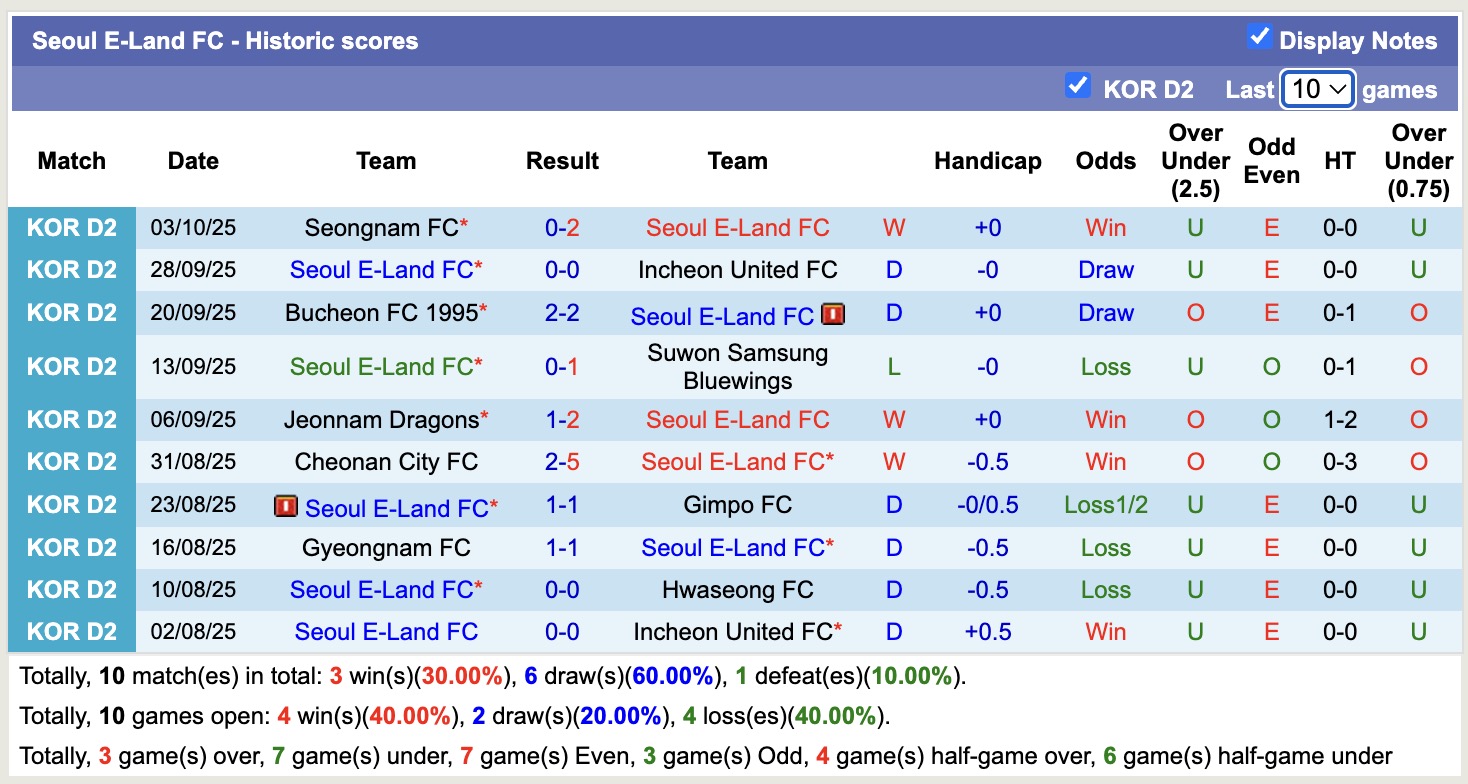Toggle the Display Notes checkbox
Image resolution: width=1468 pixels, height=784 pixels.
(1259, 38)
